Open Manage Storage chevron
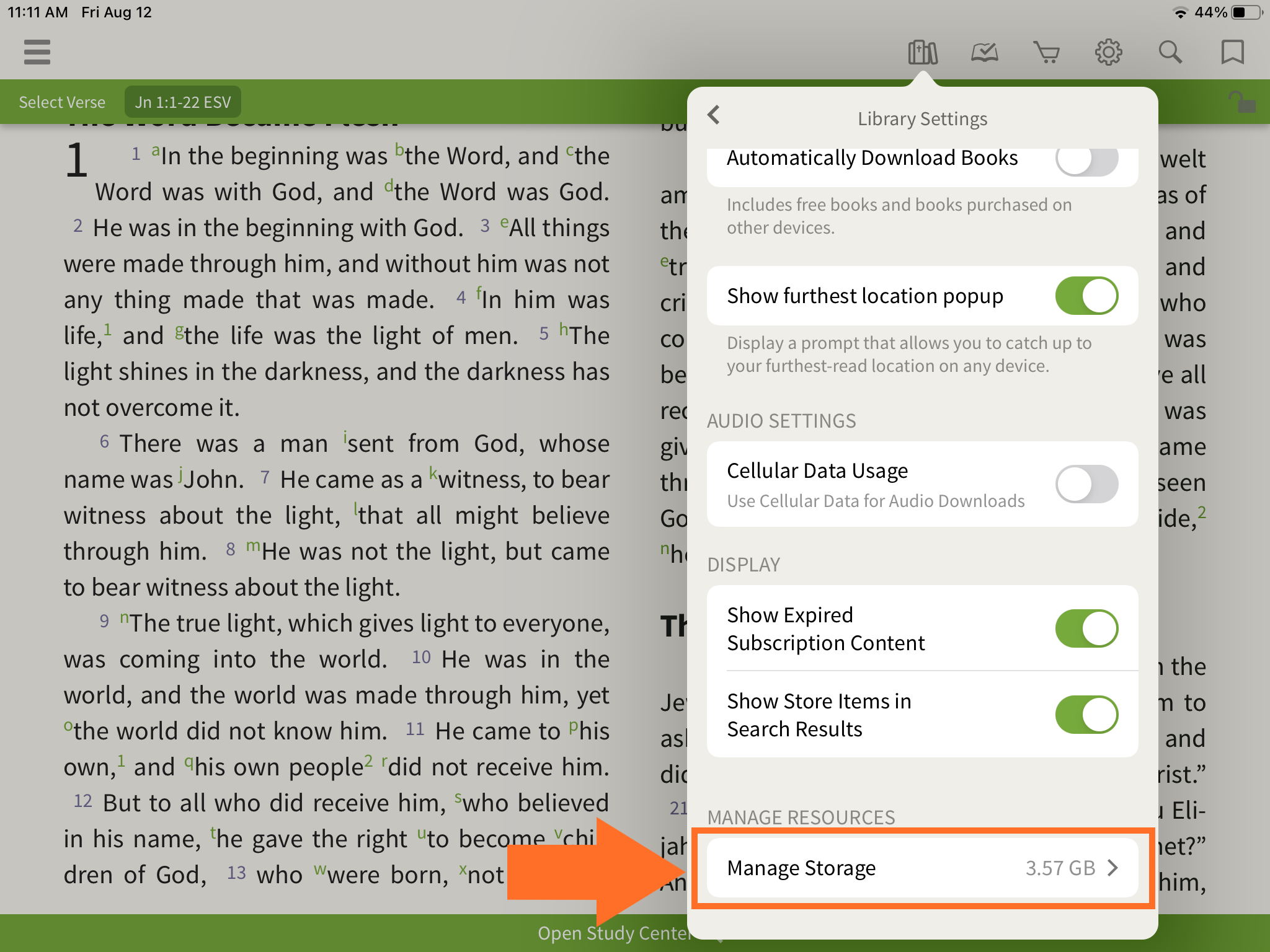The width and height of the screenshot is (1270, 952). (1113, 868)
